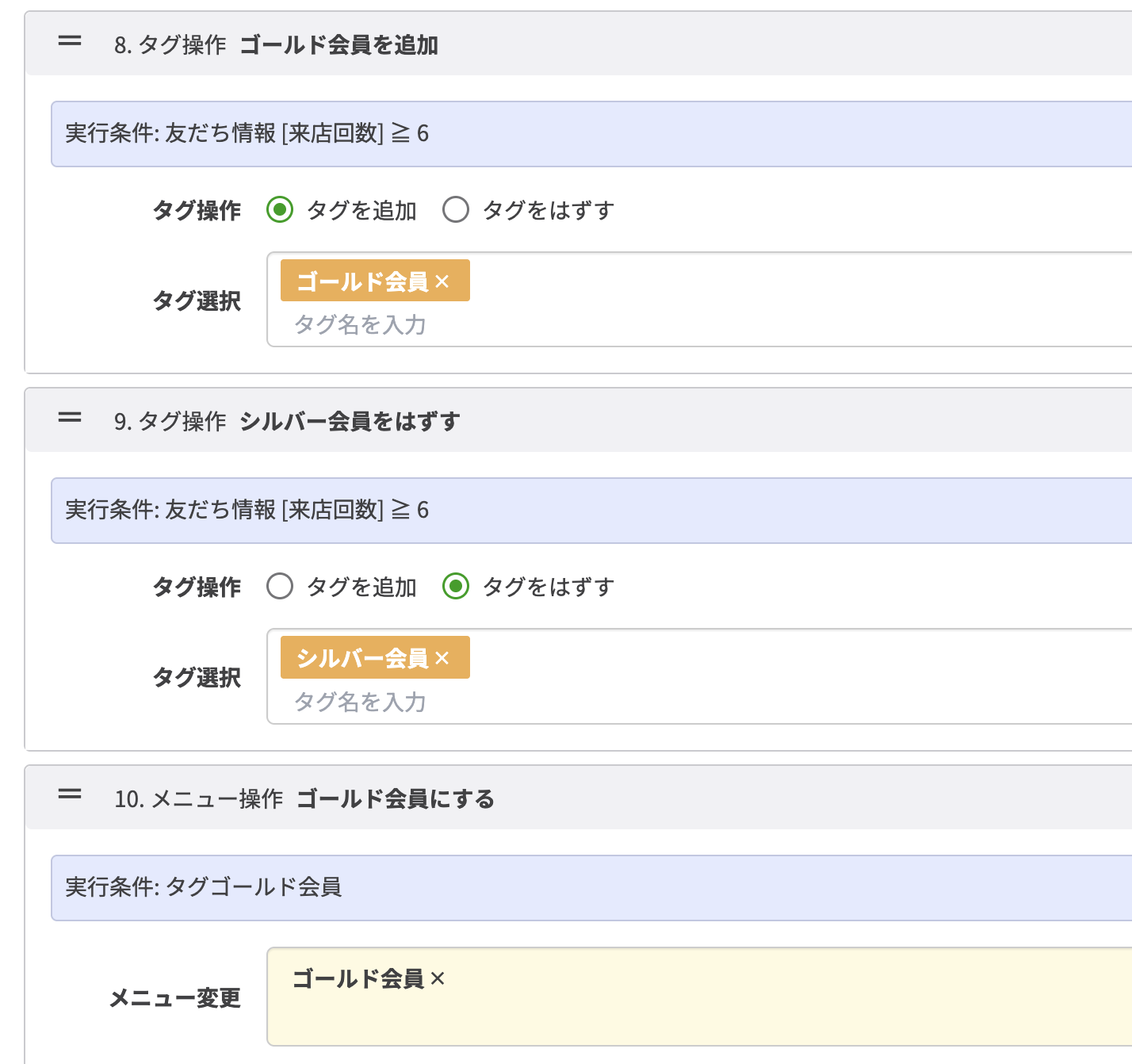The image size is (1132, 1064).
Task: Click タグ名を入力 field in step 9
Action: [x=359, y=702]
